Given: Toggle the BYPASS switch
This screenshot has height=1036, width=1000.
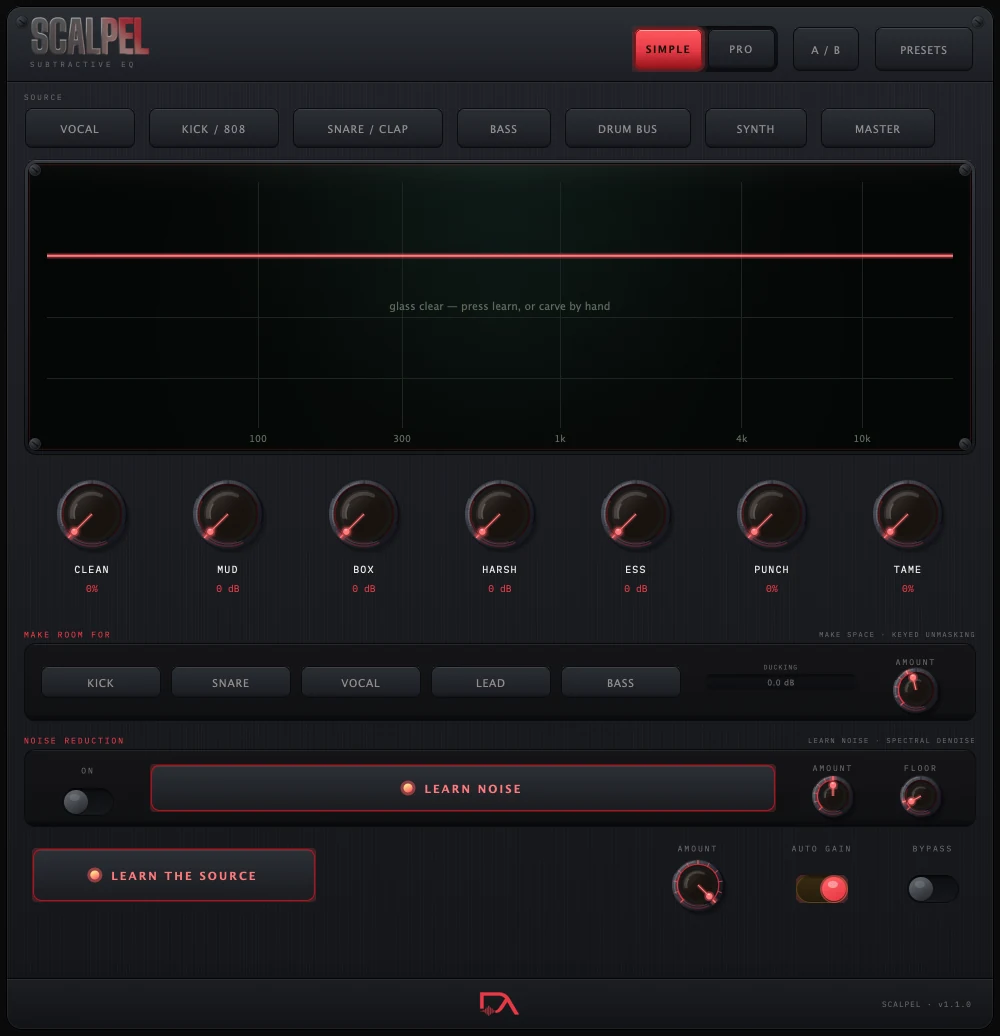Looking at the screenshot, I should (932, 889).
